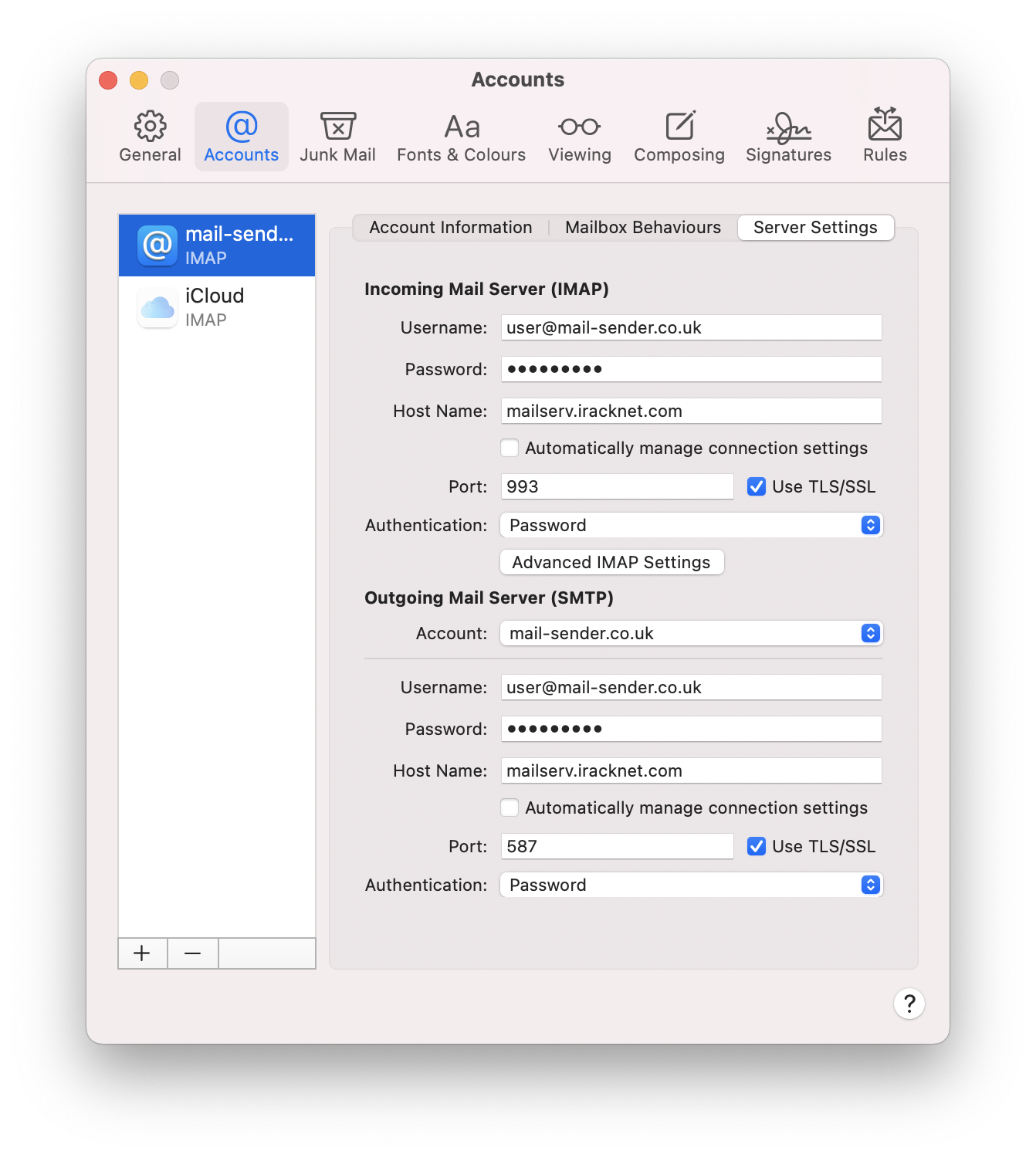Enable outgoing automatic connection settings checkbox
The width and height of the screenshot is (1036, 1158).
510,808
